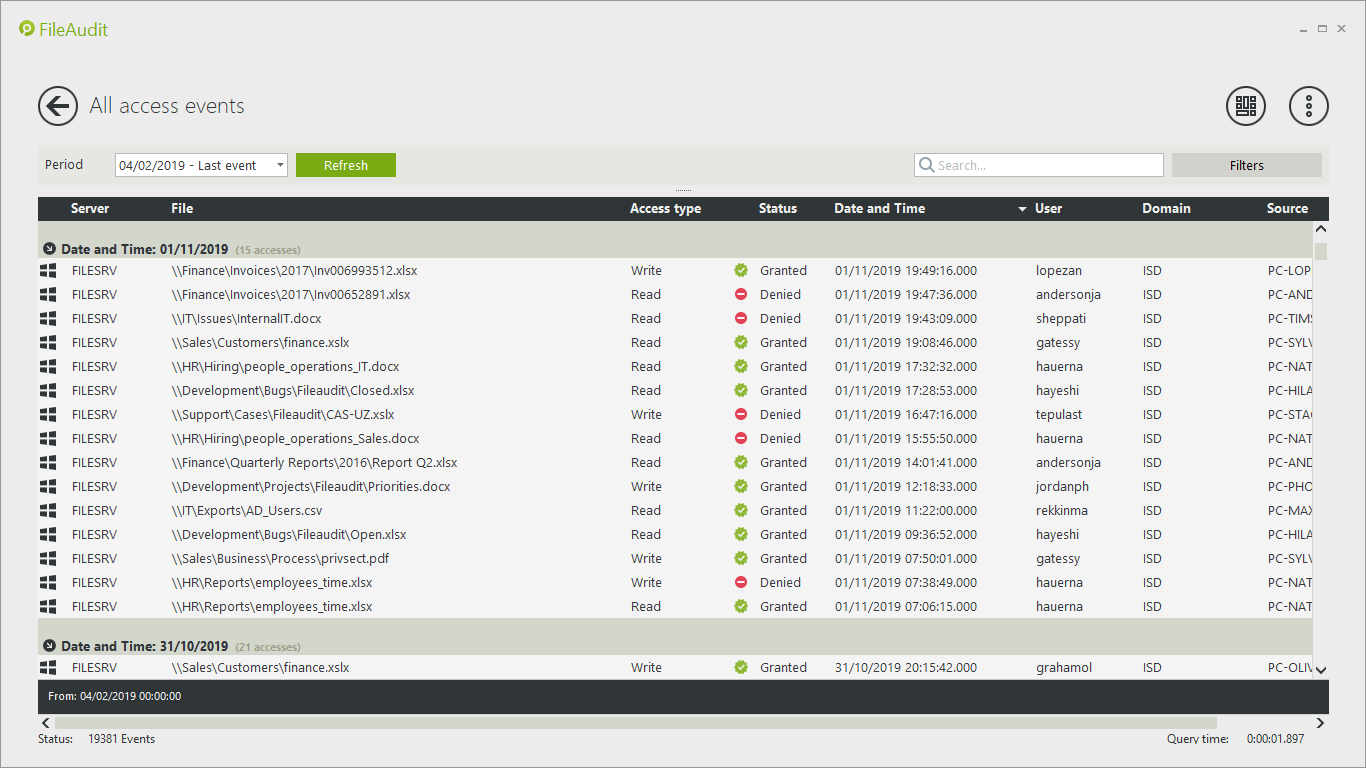Click the FileAudit logo icon
The width and height of the screenshot is (1366, 768).
click(27, 29)
